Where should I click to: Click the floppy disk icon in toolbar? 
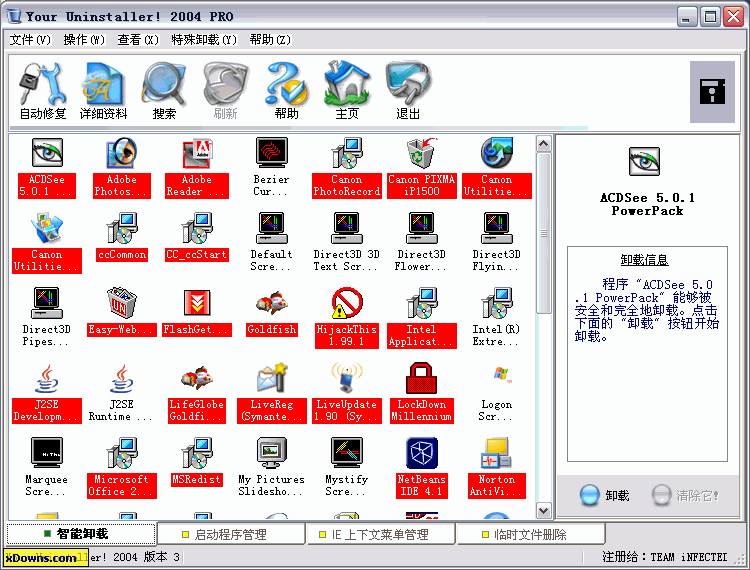pos(712,91)
